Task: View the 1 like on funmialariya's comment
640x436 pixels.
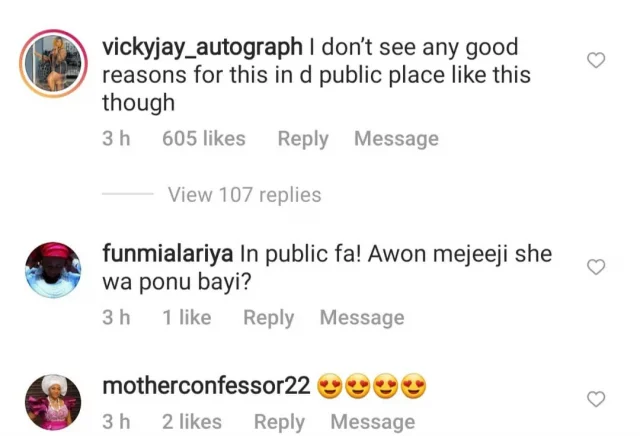Action: pyautogui.click(x=187, y=318)
